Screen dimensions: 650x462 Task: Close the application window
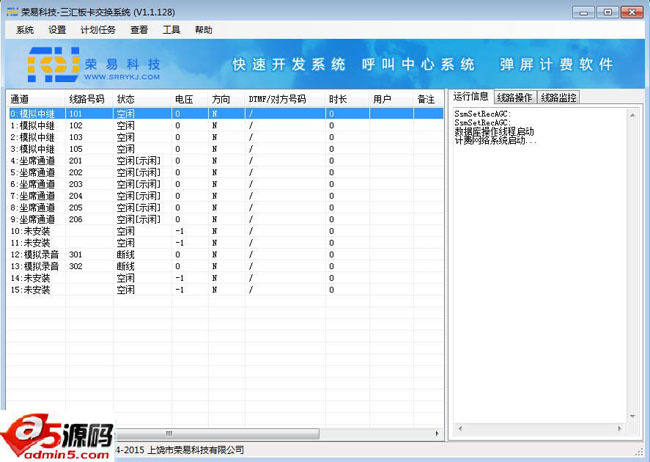point(632,12)
